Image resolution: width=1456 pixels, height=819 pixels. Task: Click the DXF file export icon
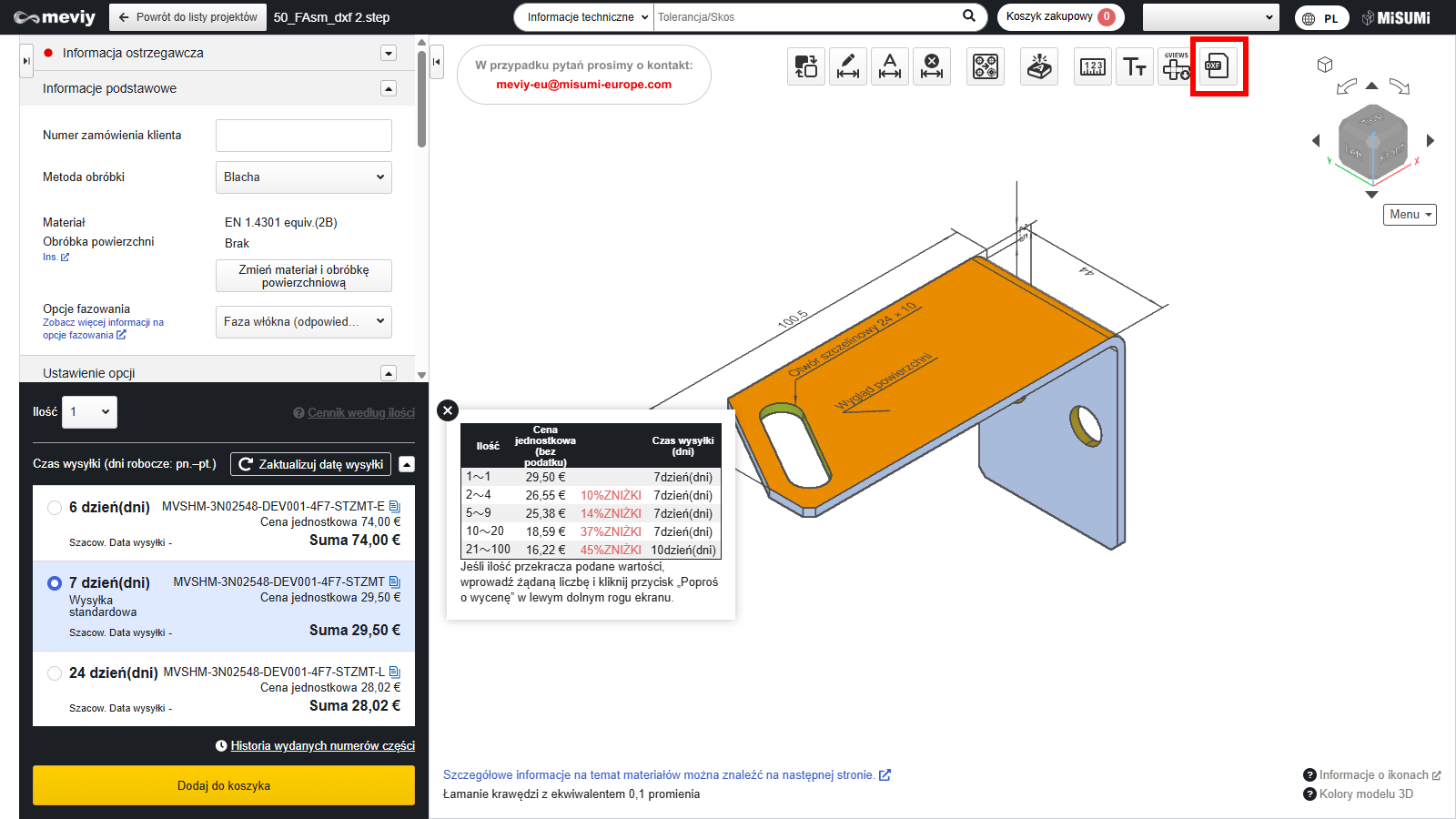tap(1218, 66)
